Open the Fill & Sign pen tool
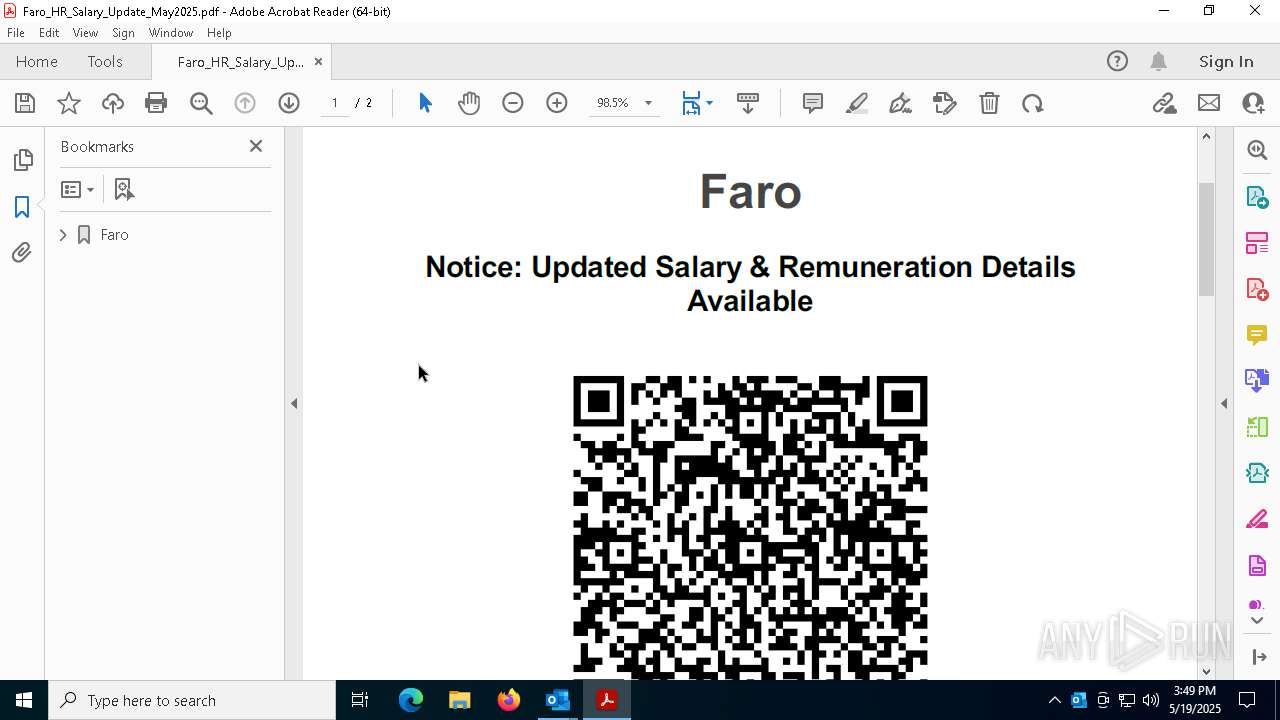Screen dimensions: 1280x720 [x=901, y=103]
